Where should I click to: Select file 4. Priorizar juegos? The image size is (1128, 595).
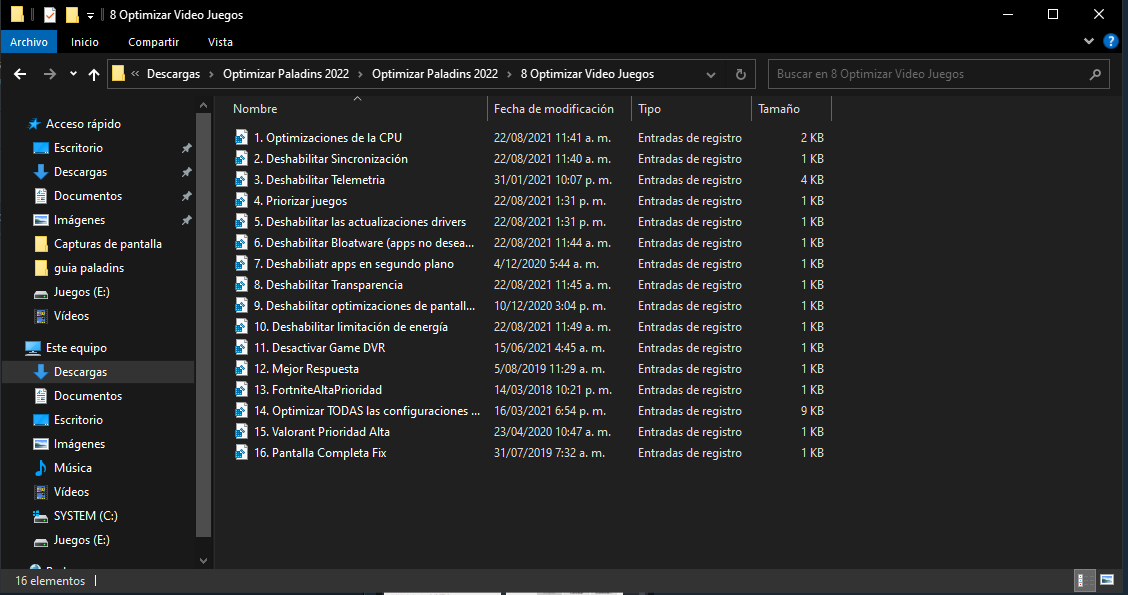click(x=300, y=201)
